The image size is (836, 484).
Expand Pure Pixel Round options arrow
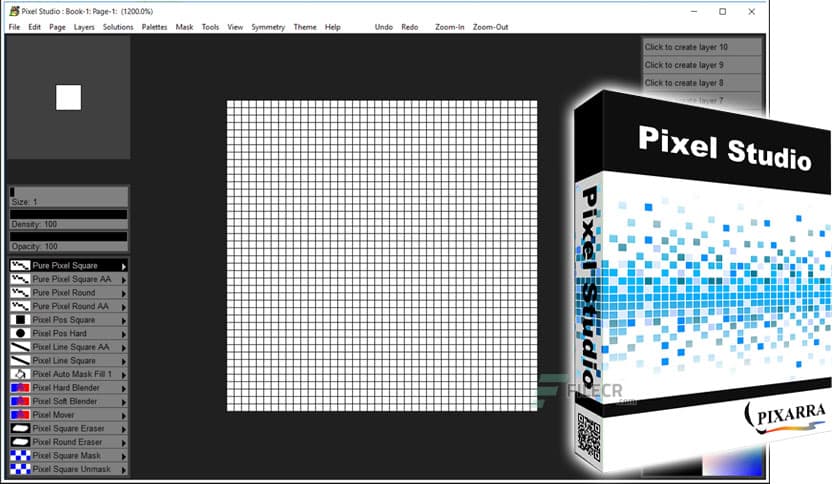[x=124, y=293]
